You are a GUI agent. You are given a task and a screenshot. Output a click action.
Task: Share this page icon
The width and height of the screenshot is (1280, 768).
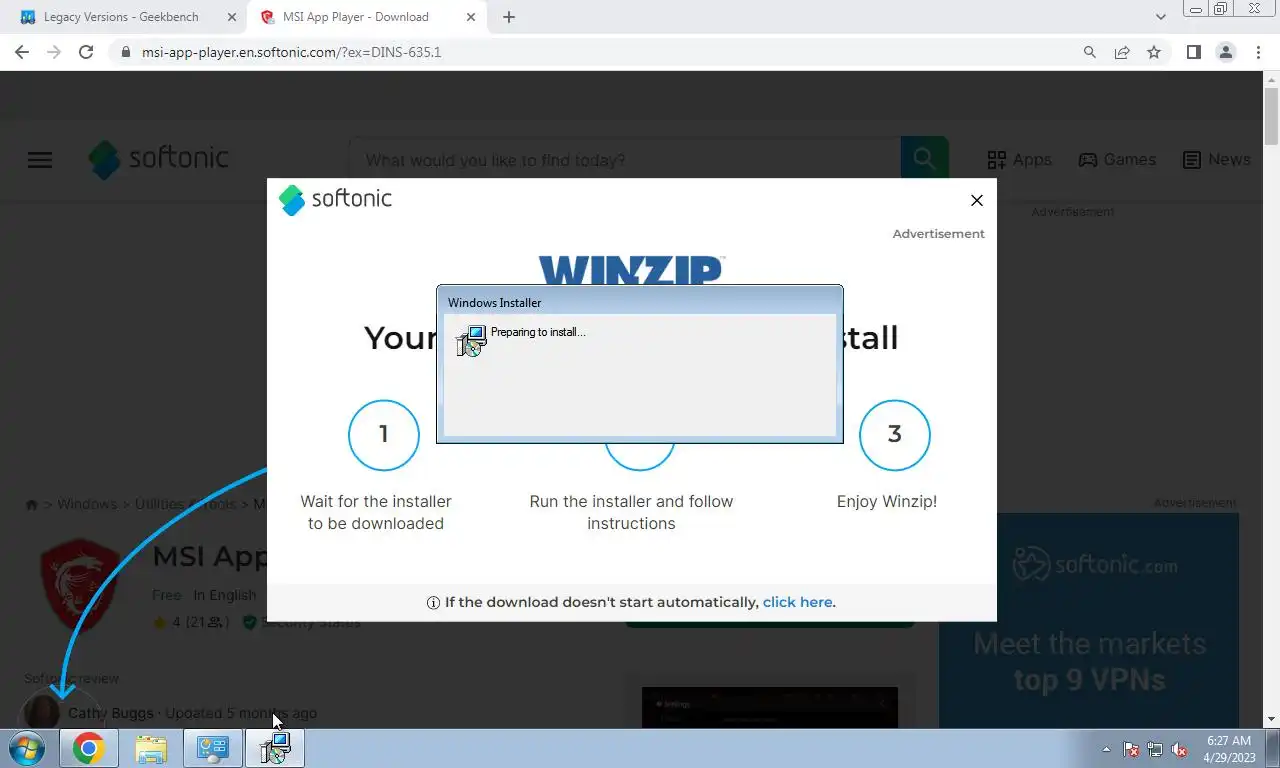[1122, 52]
